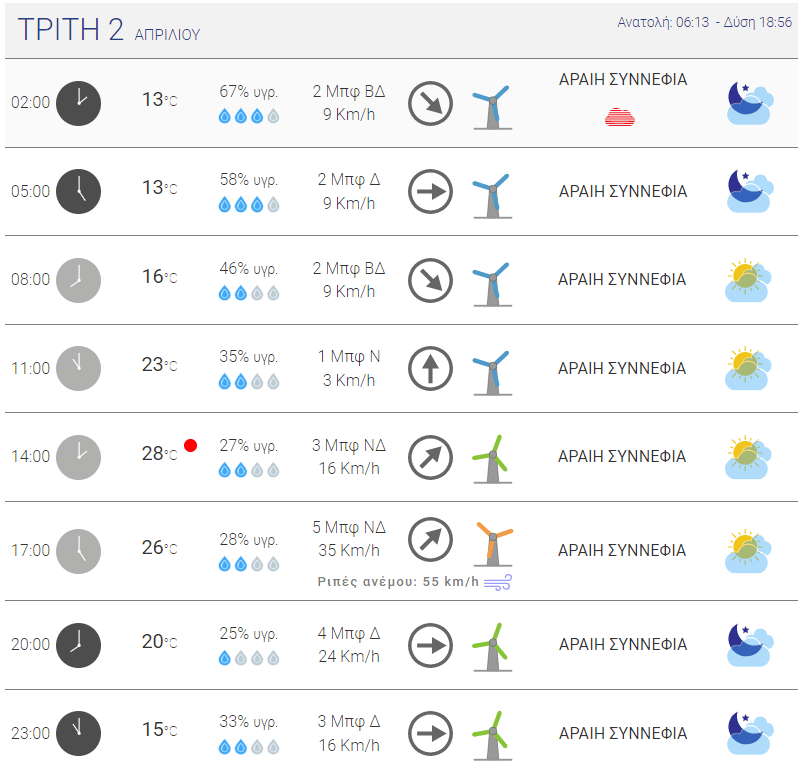Screen dimensions: 807x772
Task: Click the sun cloud icon at 08:00
Action: [x=748, y=280]
